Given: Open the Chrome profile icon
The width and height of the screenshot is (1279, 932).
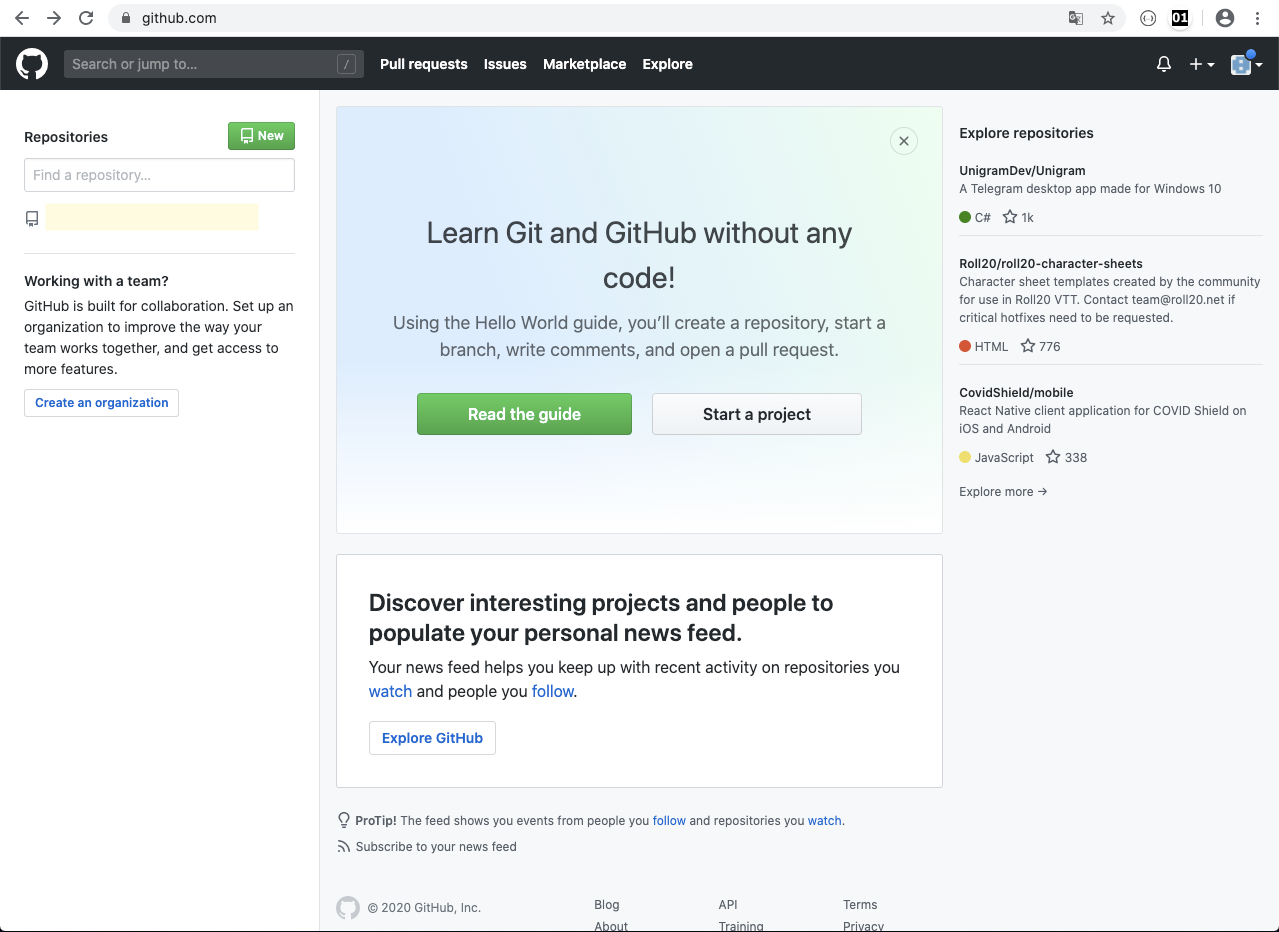Looking at the screenshot, I should [x=1225, y=18].
